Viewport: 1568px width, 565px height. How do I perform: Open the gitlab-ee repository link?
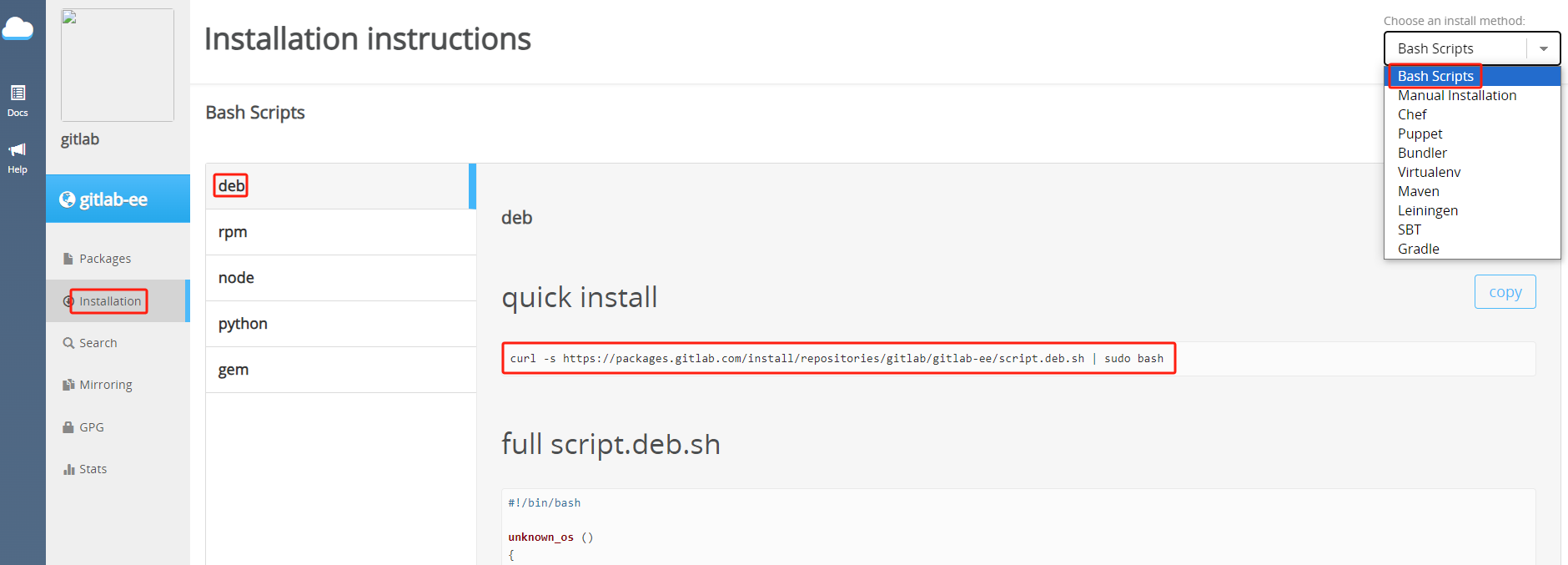coord(113,199)
